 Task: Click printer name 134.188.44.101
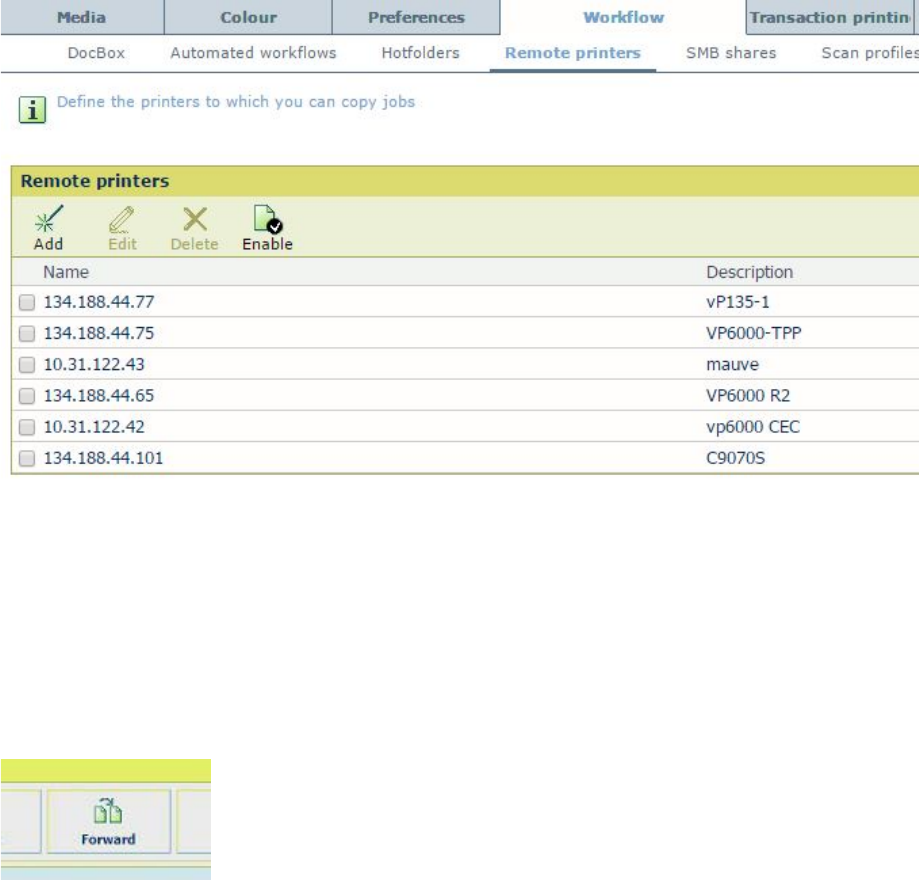tap(103, 458)
